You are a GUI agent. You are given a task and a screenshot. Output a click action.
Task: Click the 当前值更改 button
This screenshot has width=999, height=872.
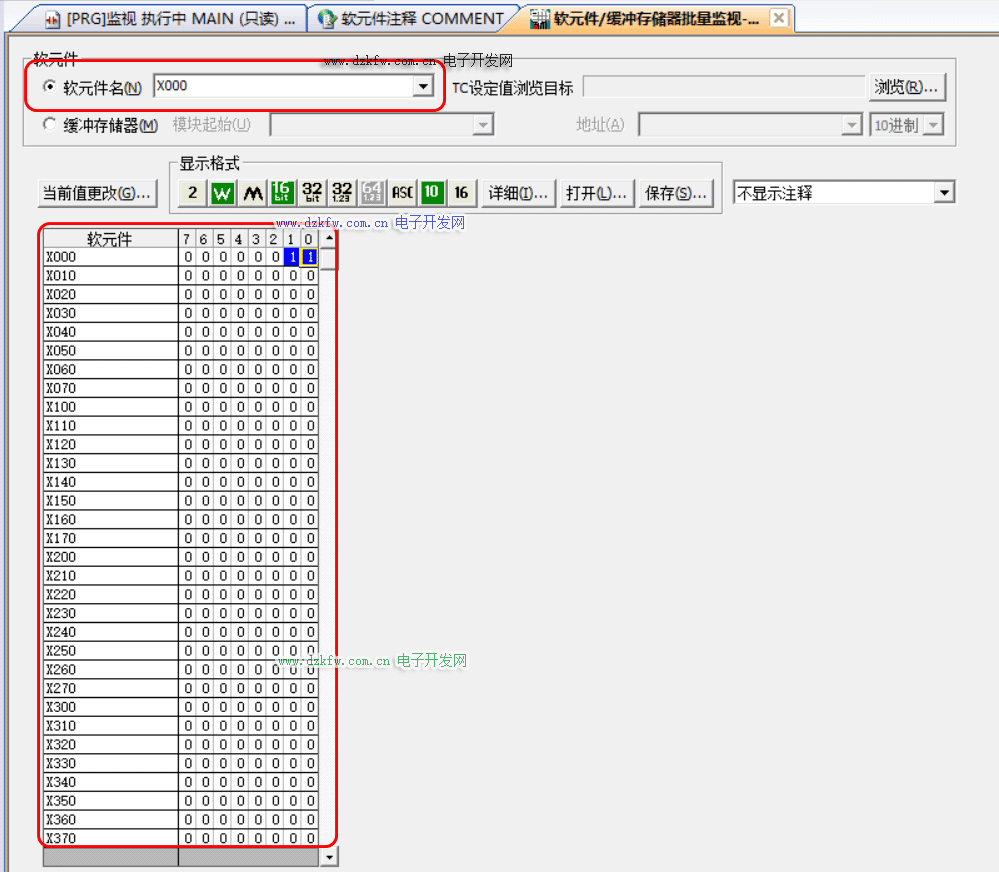tap(97, 193)
